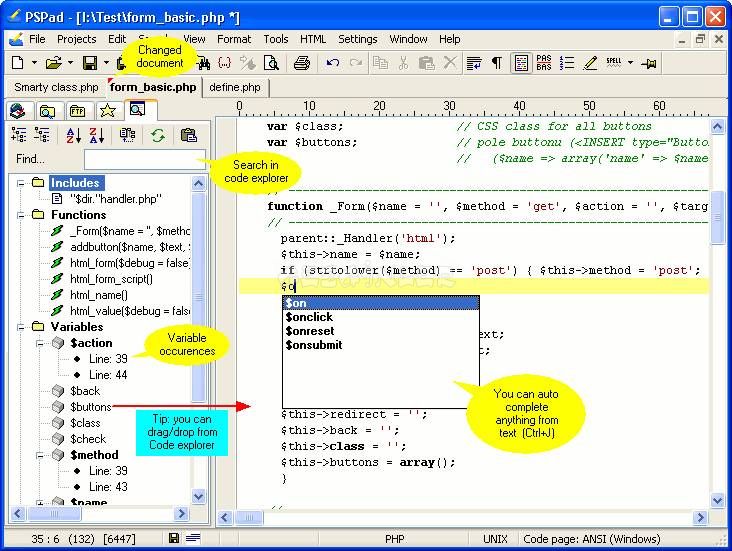Toggle word wrap toolbar icon
Viewport: 732px width, 551px height.
point(474,63)
